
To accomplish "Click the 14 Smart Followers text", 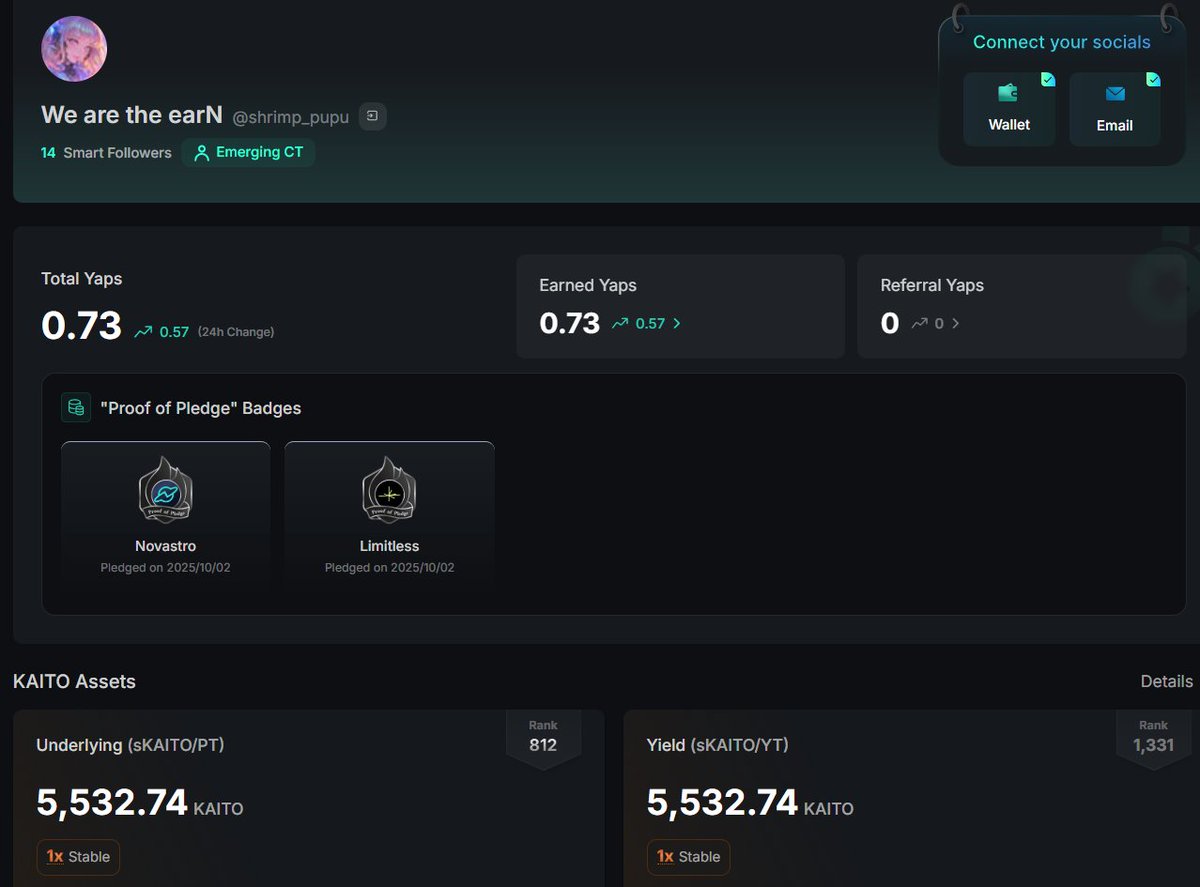I will pyautogui.click(x=106, y=153).
